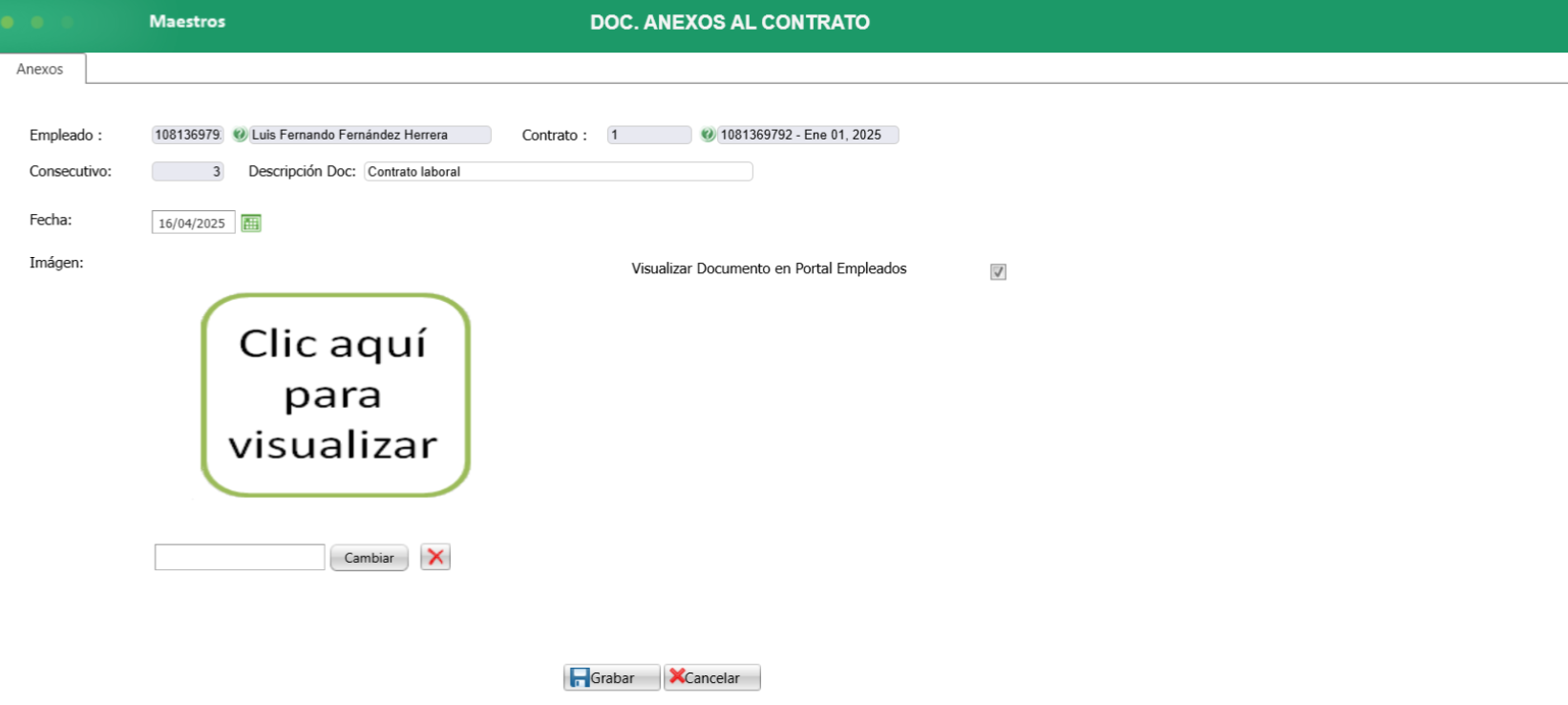Screen dimensions: 1568x705
Task: Click the contract lookup help icon
Action: [708, 135]
